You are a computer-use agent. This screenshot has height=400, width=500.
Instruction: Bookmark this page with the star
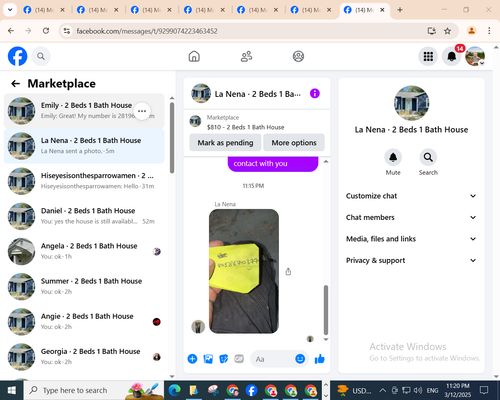[x=447, y=31]
